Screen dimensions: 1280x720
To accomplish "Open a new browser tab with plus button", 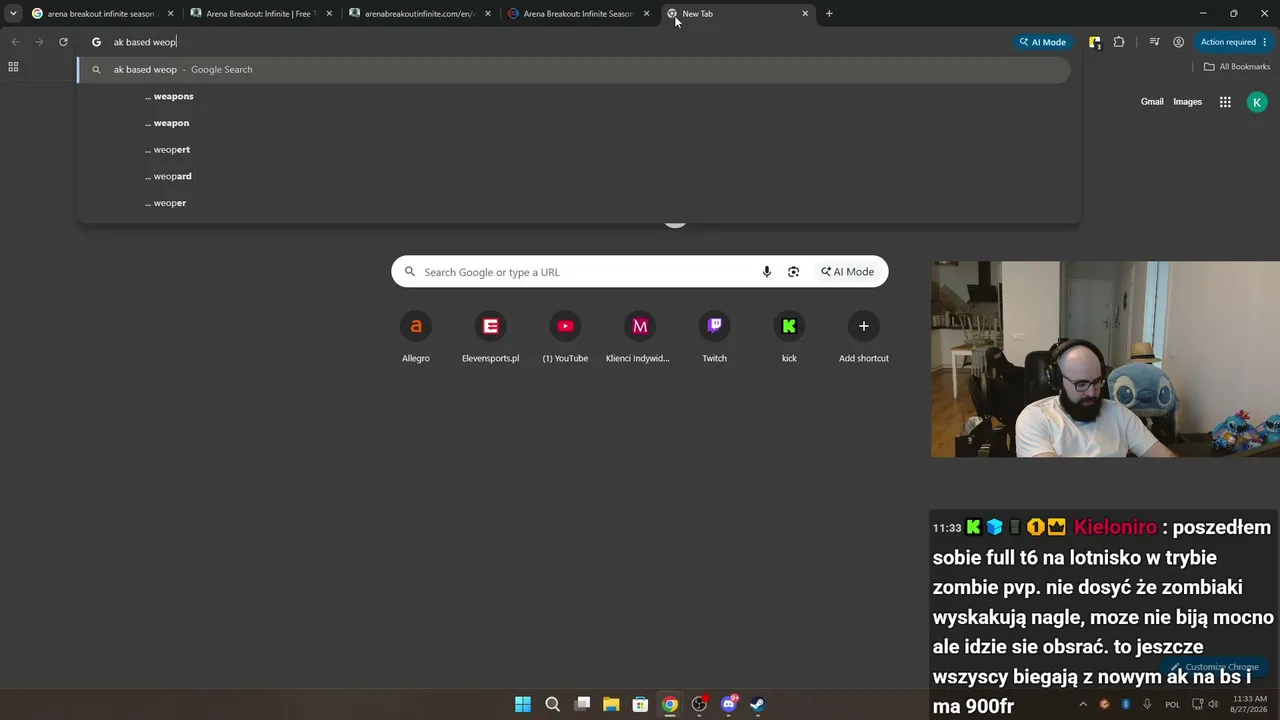I will (x=829, y=14).
